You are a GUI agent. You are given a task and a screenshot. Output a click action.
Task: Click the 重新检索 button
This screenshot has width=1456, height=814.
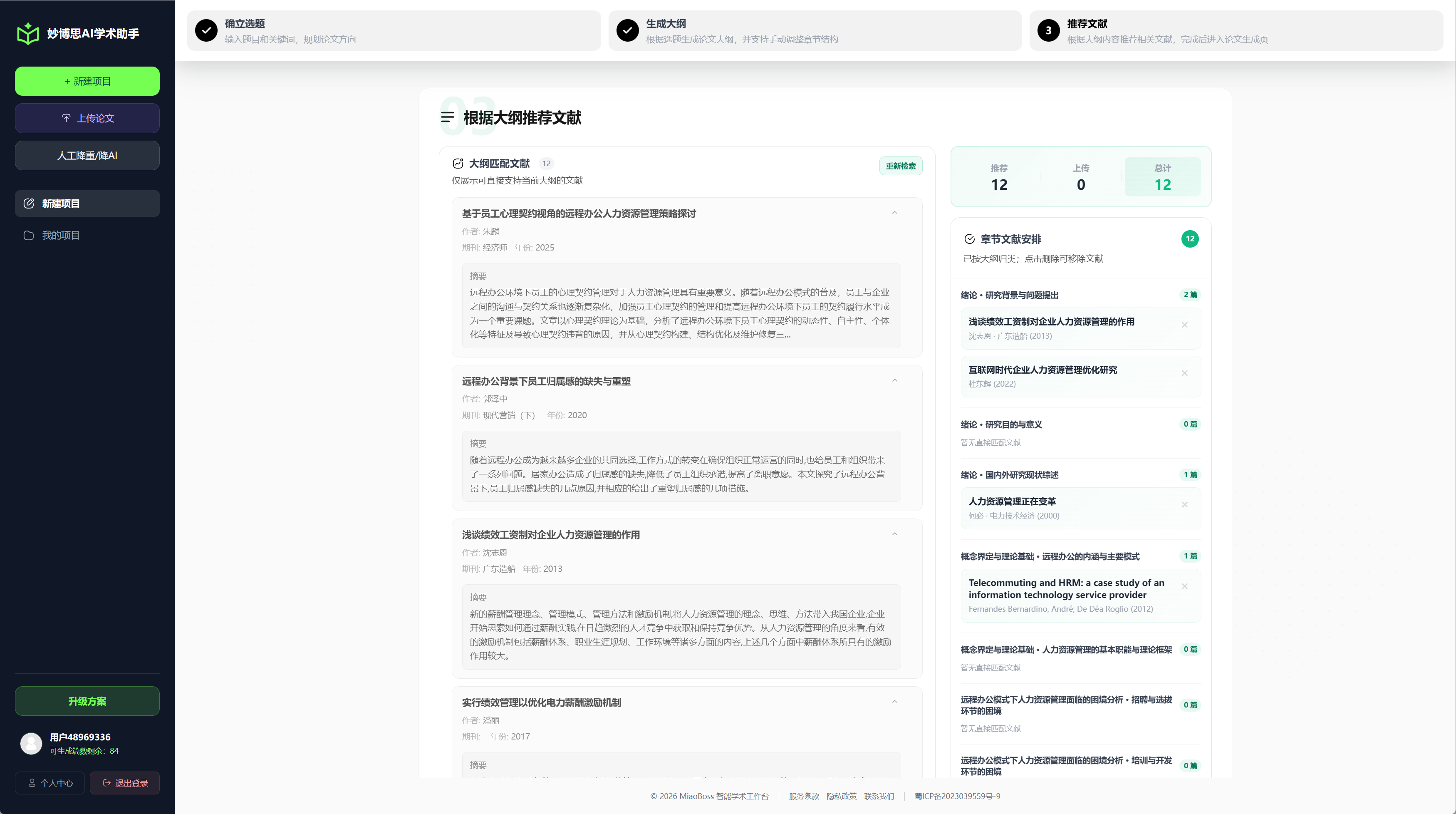coord(900,166)
